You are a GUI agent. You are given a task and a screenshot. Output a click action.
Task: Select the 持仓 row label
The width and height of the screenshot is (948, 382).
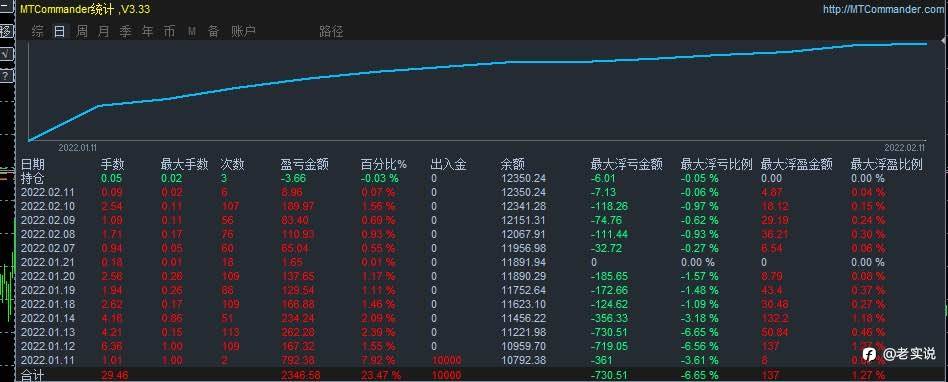pos(33,178)
